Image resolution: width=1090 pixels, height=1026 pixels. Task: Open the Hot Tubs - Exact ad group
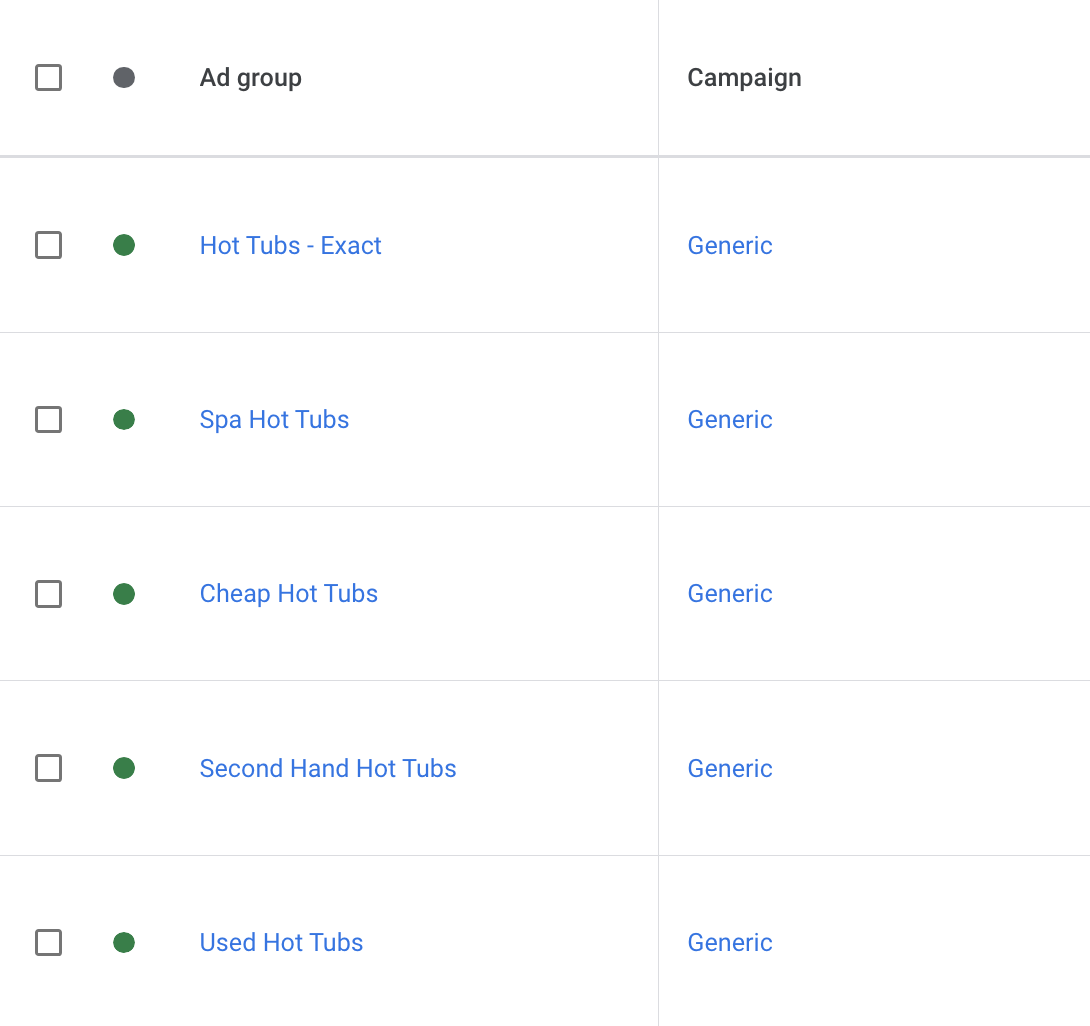pyautogui.click(x=290, y=245)
